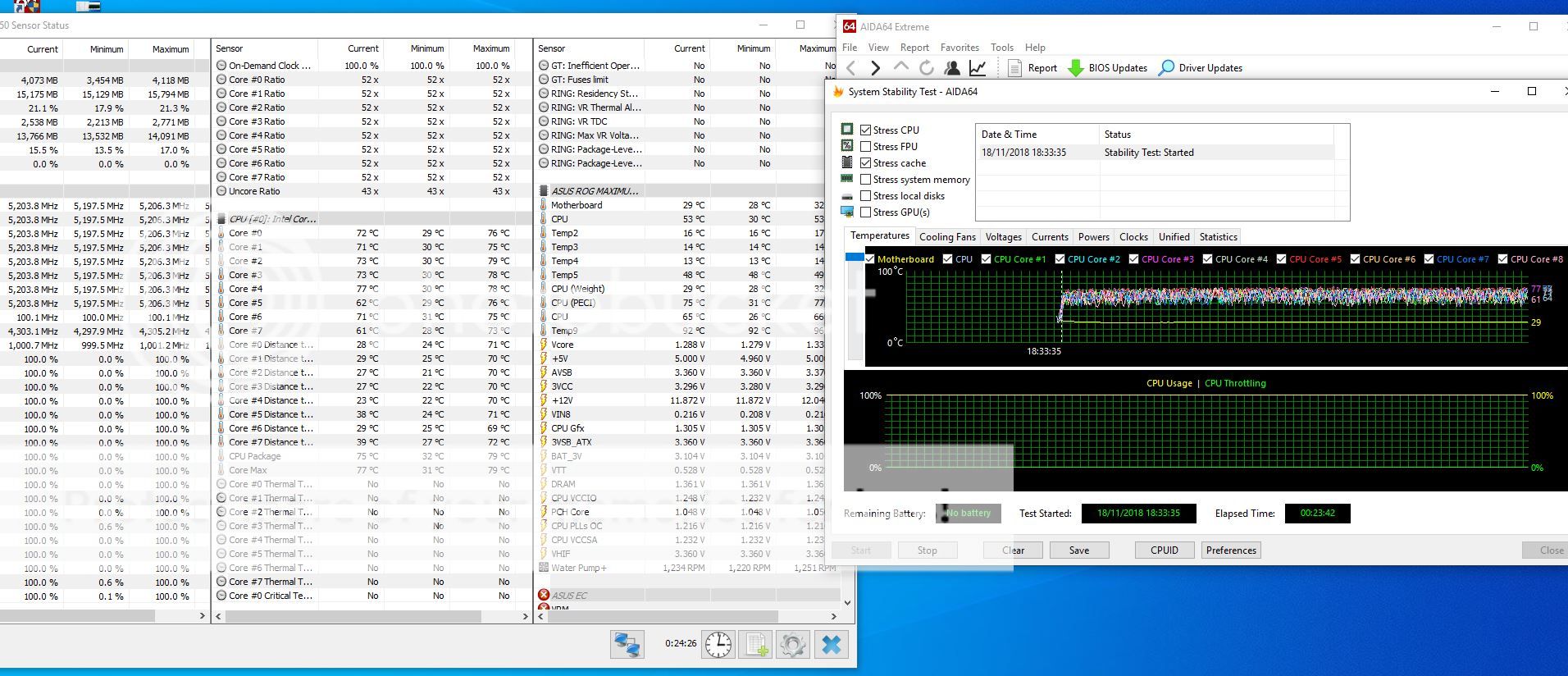Click GT: Fuses limit circle icon

click(x=544, y=80)
